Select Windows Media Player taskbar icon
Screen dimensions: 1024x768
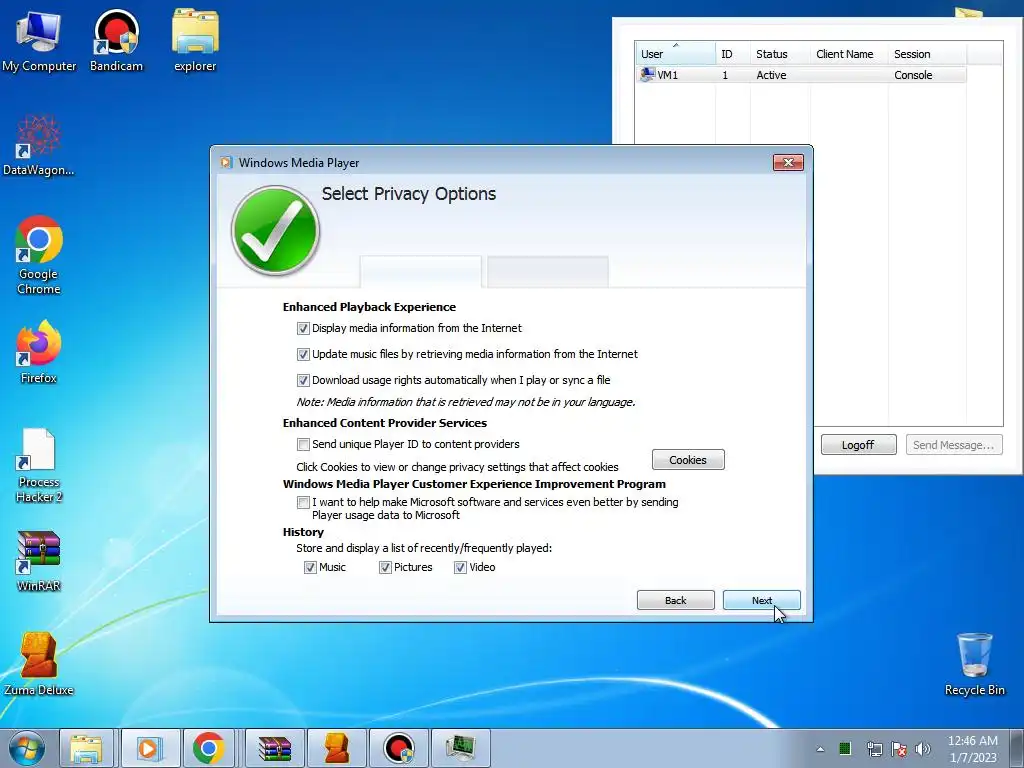click(150, 748)
